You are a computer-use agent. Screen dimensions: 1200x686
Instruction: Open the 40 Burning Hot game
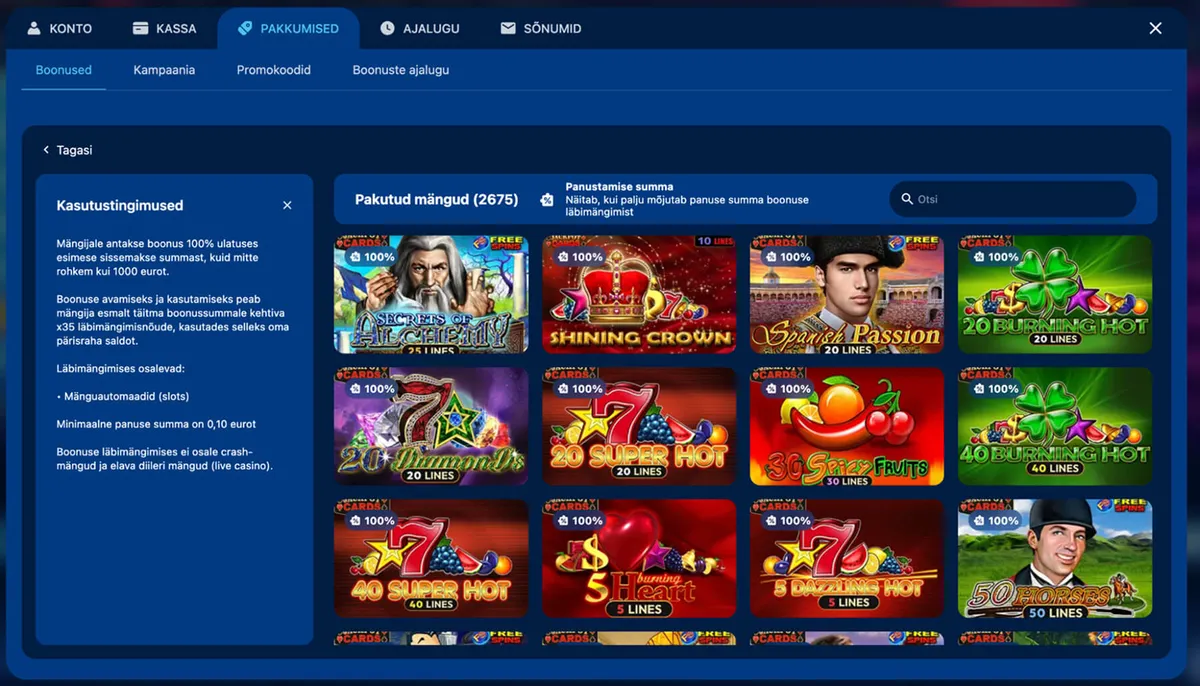tap(1055, 427)
